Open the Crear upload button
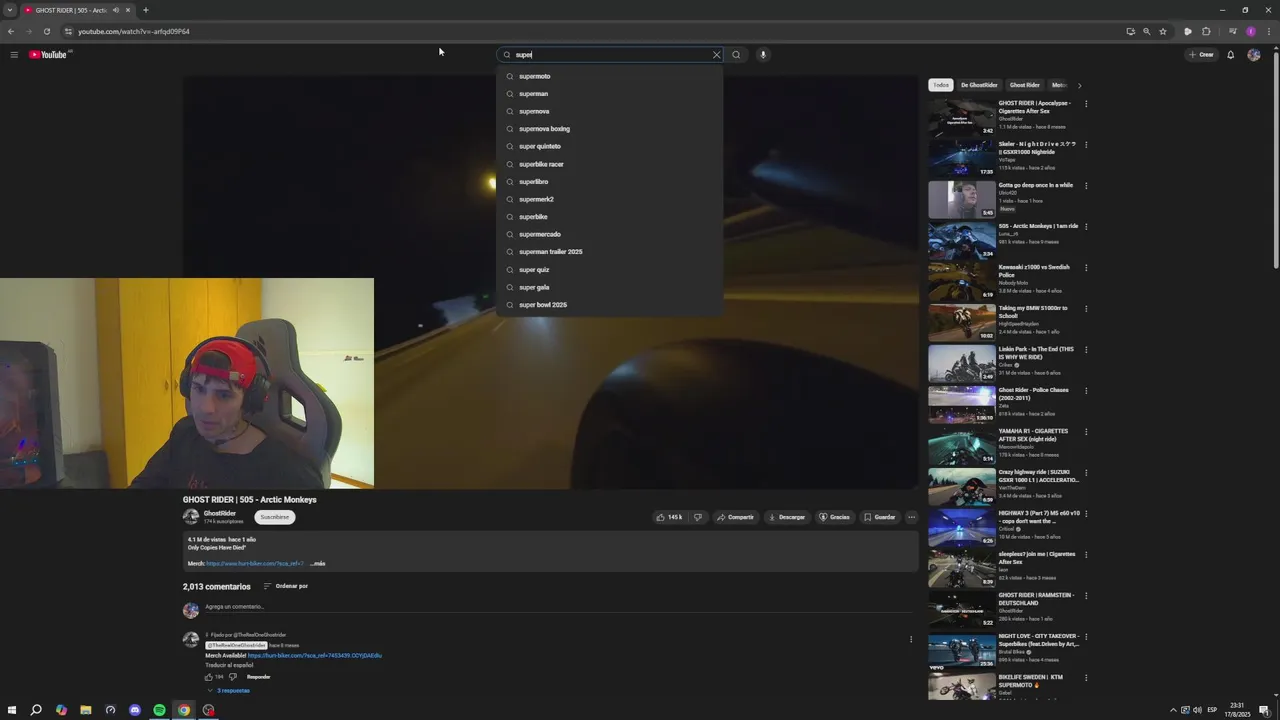Image resolution: width=1280 pixels, height=720 pixels. coord(1201,55)
